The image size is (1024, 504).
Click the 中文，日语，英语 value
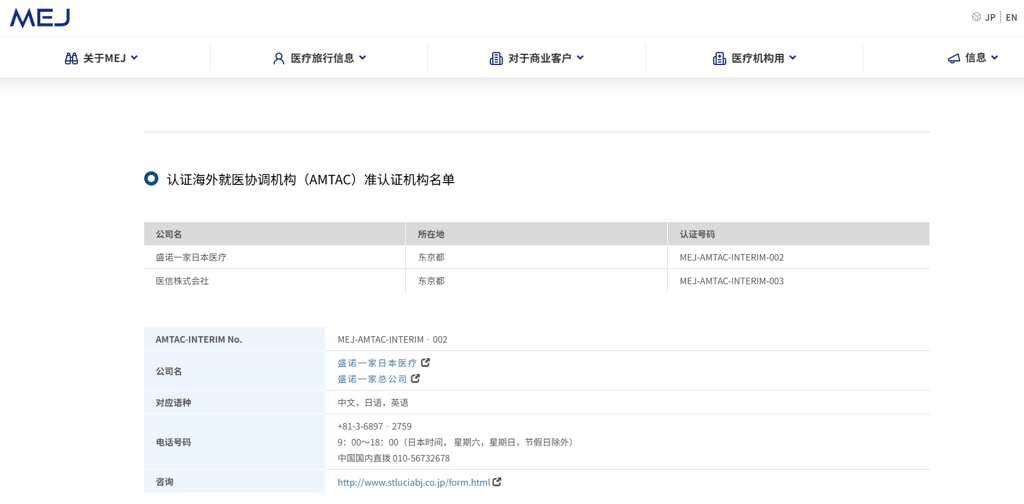coord(373,402)
